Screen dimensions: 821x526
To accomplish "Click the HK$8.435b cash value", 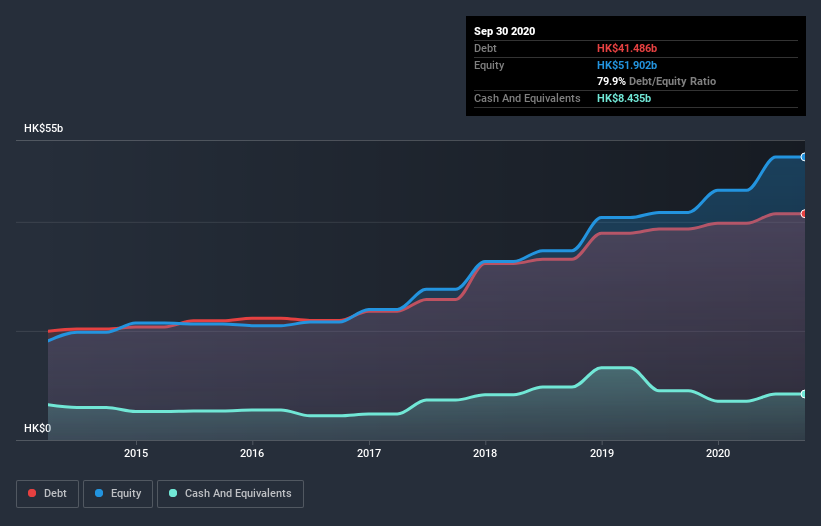I will click(624, 98).
